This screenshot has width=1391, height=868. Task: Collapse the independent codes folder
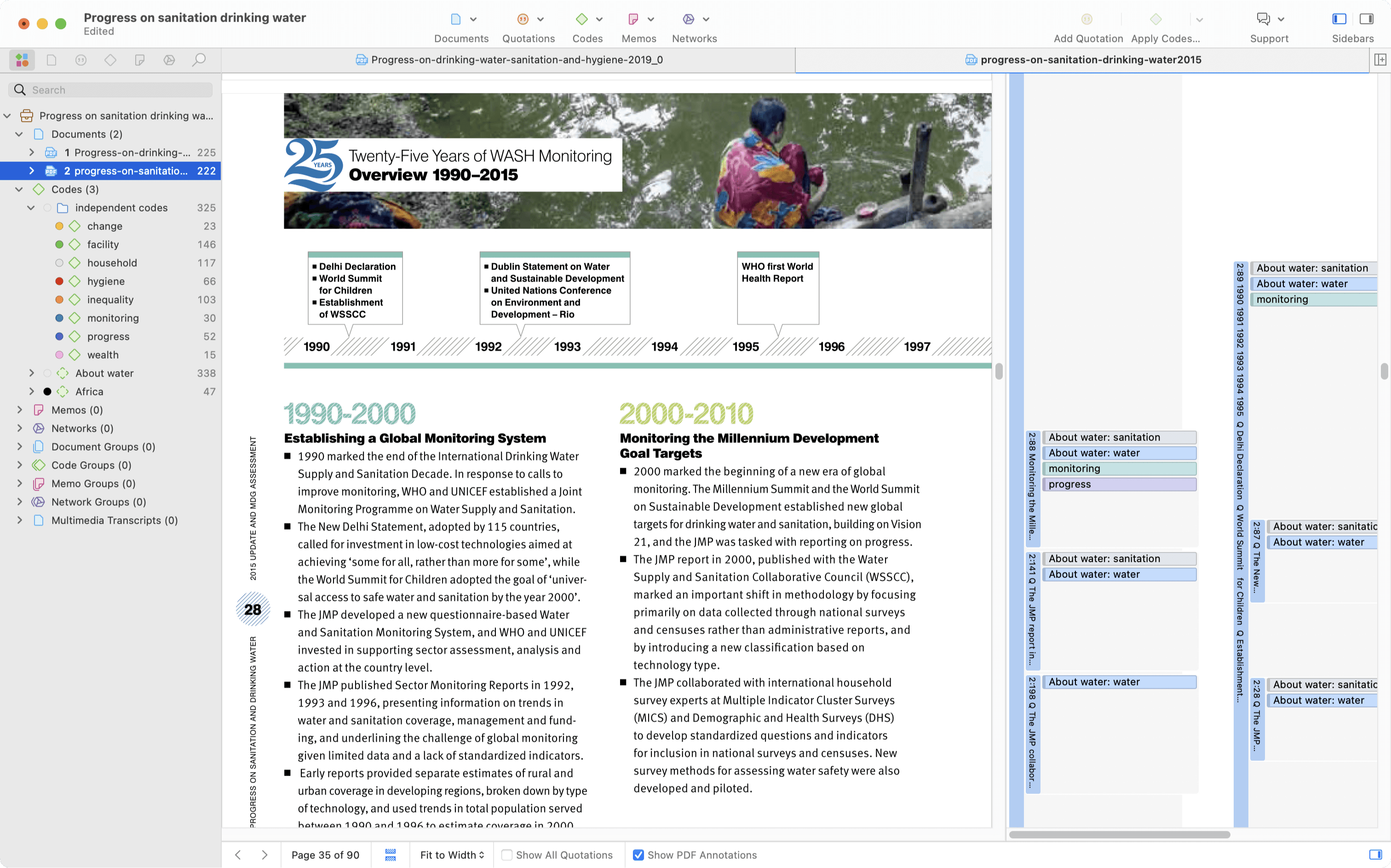(32, 208)
